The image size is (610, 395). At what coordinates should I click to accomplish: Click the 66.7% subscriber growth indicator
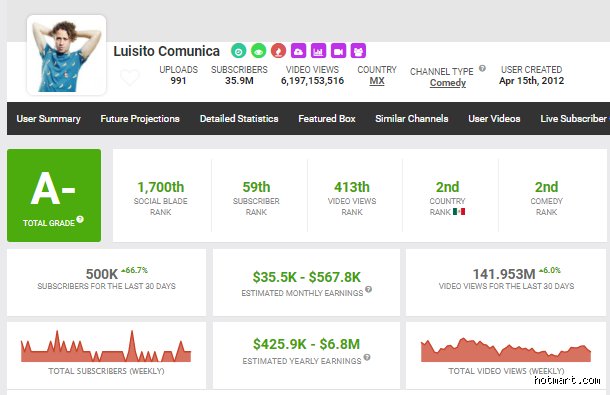tap(134, 270)
